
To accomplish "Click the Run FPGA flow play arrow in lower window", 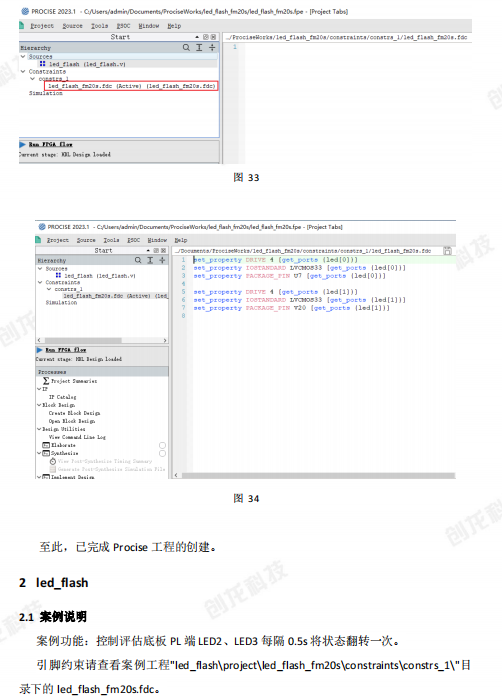I will pos(39,350).
